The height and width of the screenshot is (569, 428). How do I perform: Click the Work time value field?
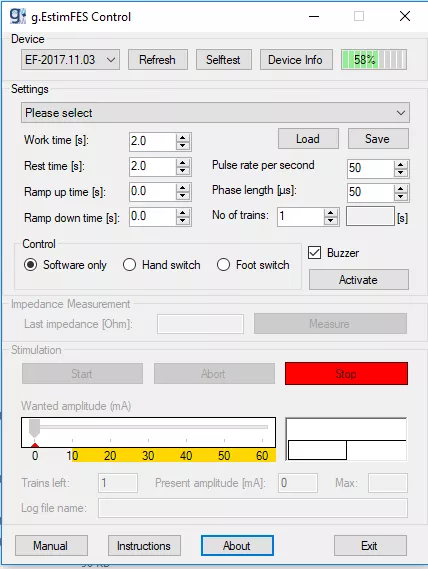point(153,141)
